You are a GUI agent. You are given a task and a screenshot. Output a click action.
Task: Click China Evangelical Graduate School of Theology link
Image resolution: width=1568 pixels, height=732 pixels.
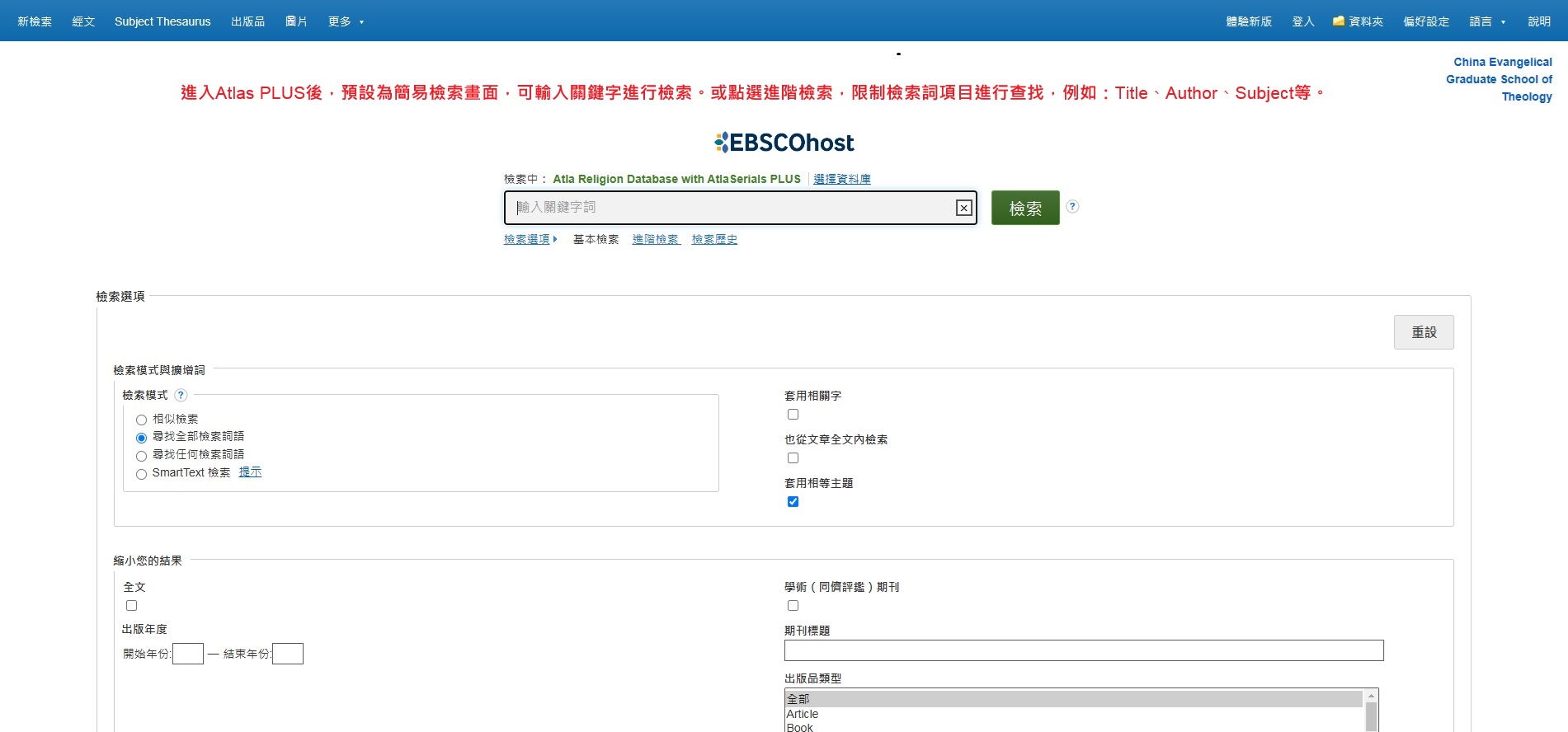1499,79
